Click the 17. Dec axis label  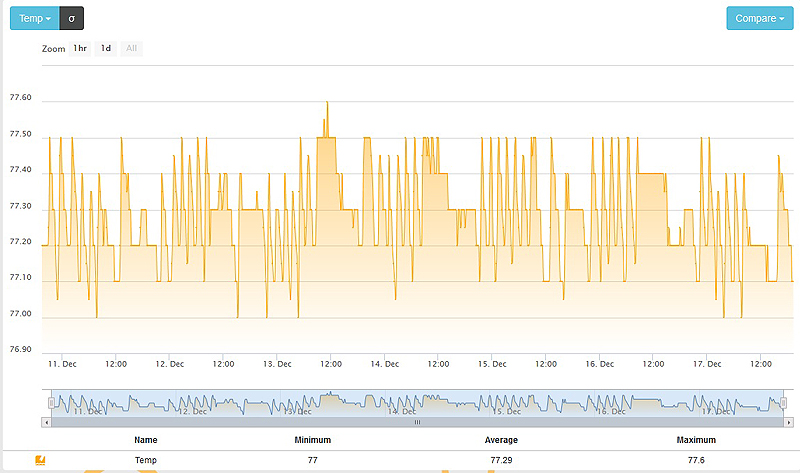707,364
